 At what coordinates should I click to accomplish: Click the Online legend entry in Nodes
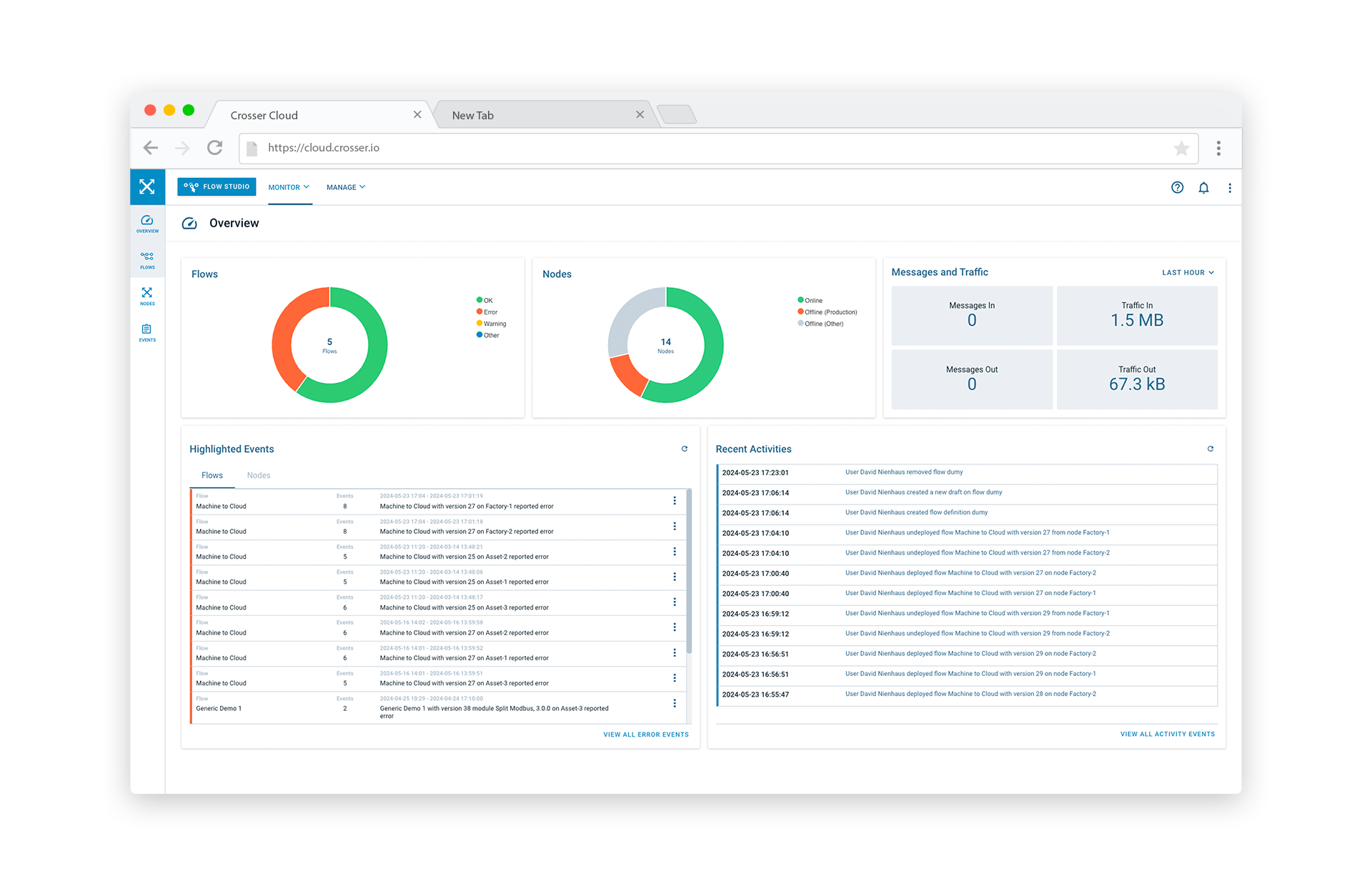pyautogui.click(x=810, y=300)
